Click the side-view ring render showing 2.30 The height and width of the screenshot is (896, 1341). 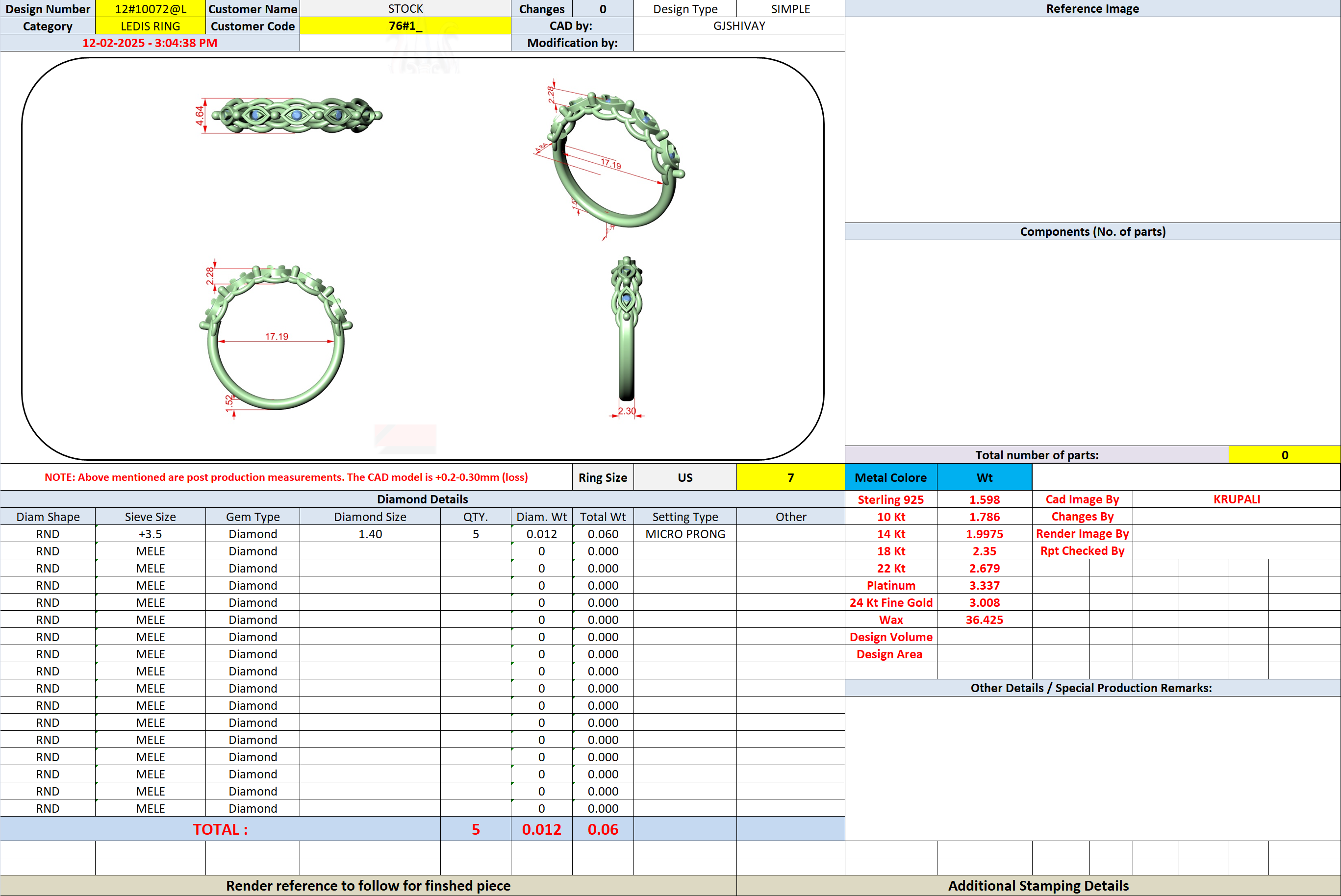[x=627, y=337]
